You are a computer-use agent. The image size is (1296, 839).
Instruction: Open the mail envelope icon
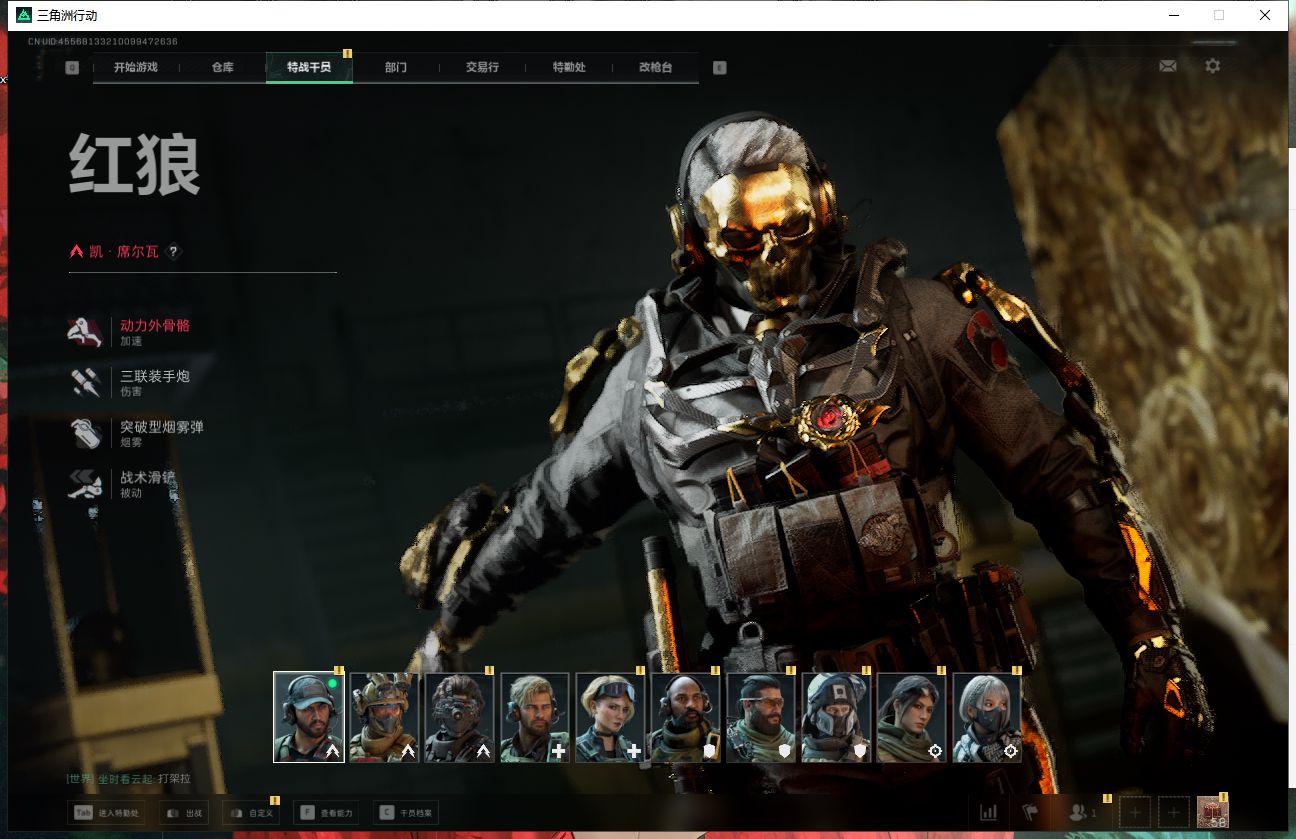(x=1167, y=66)
